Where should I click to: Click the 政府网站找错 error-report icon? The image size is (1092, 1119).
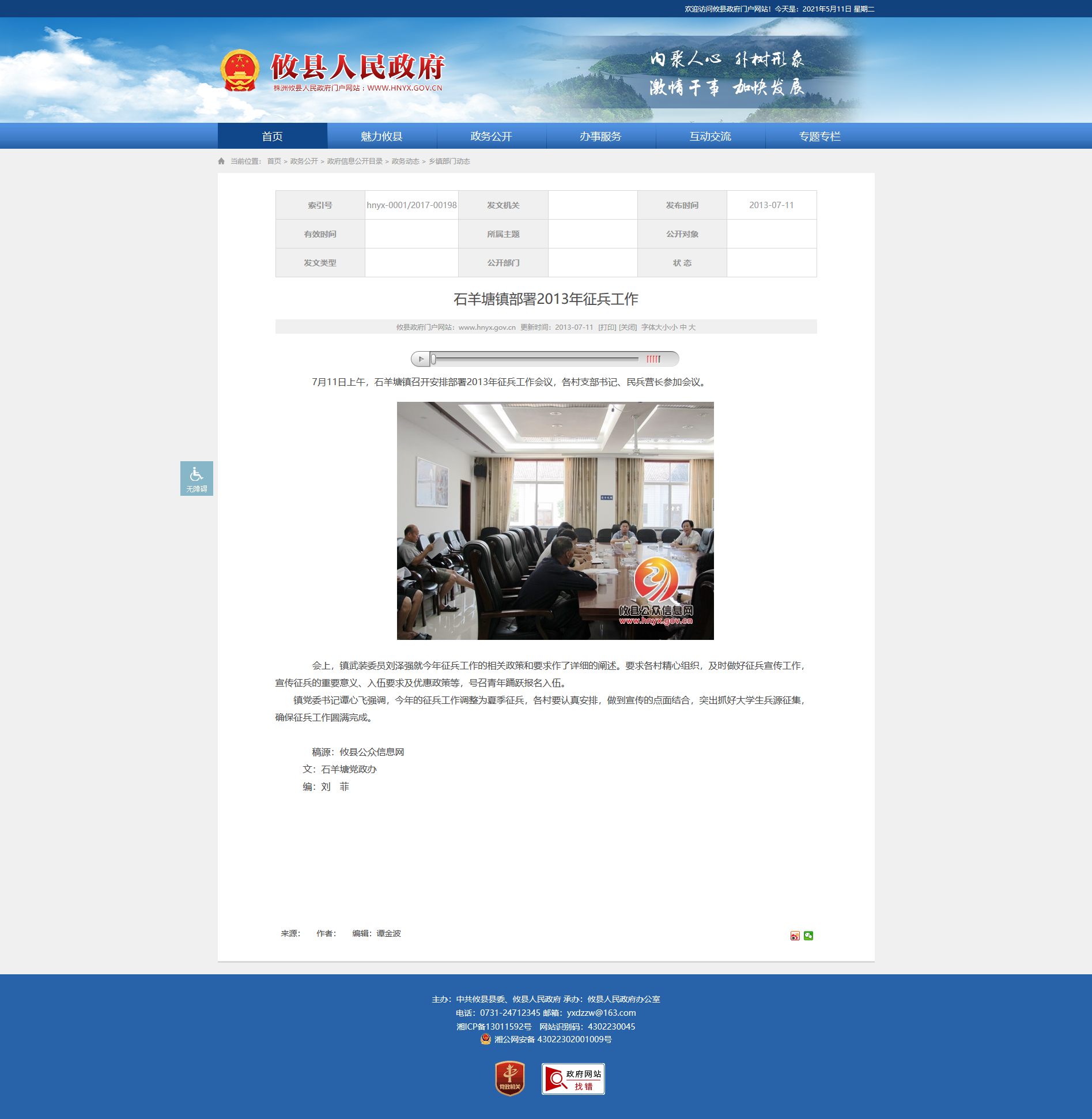point(573,1079)
